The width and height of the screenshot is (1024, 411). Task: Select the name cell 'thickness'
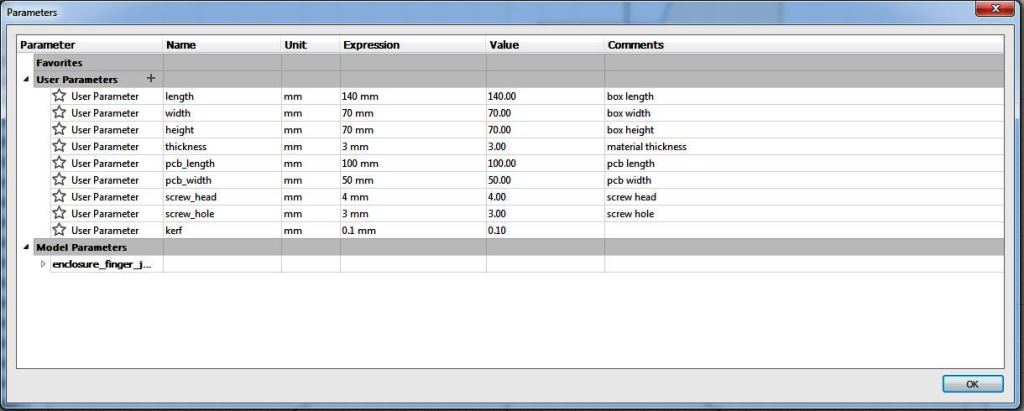click(222, 146)
